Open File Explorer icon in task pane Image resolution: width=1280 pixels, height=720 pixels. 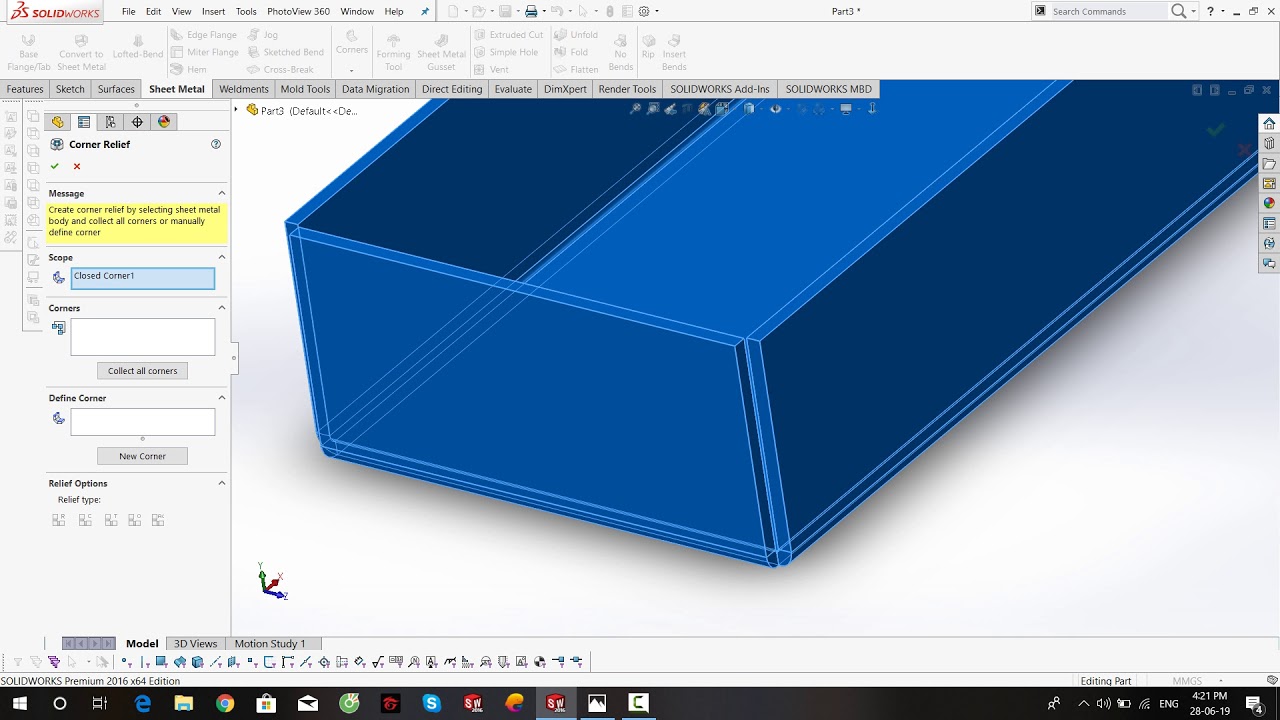[x=1269, y=164]
